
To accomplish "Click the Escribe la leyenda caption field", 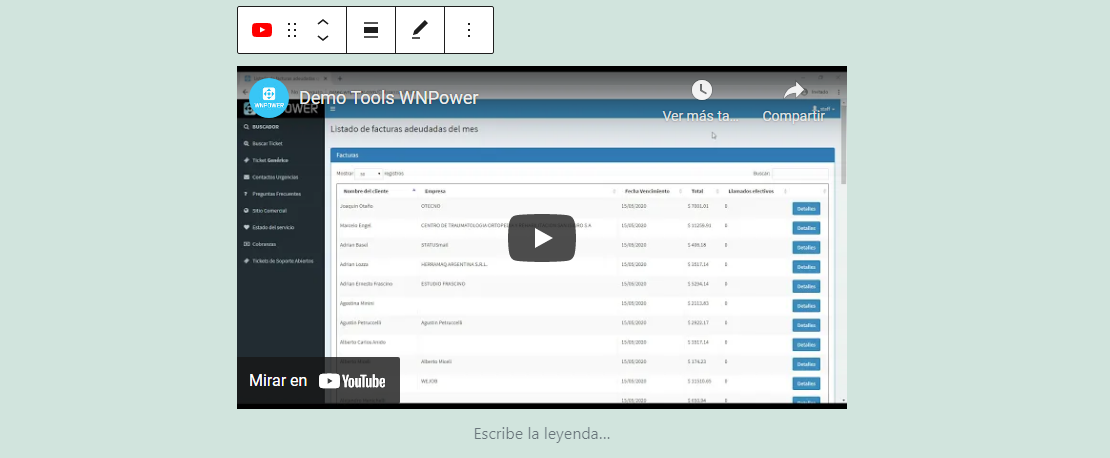I will click(542, 434).
